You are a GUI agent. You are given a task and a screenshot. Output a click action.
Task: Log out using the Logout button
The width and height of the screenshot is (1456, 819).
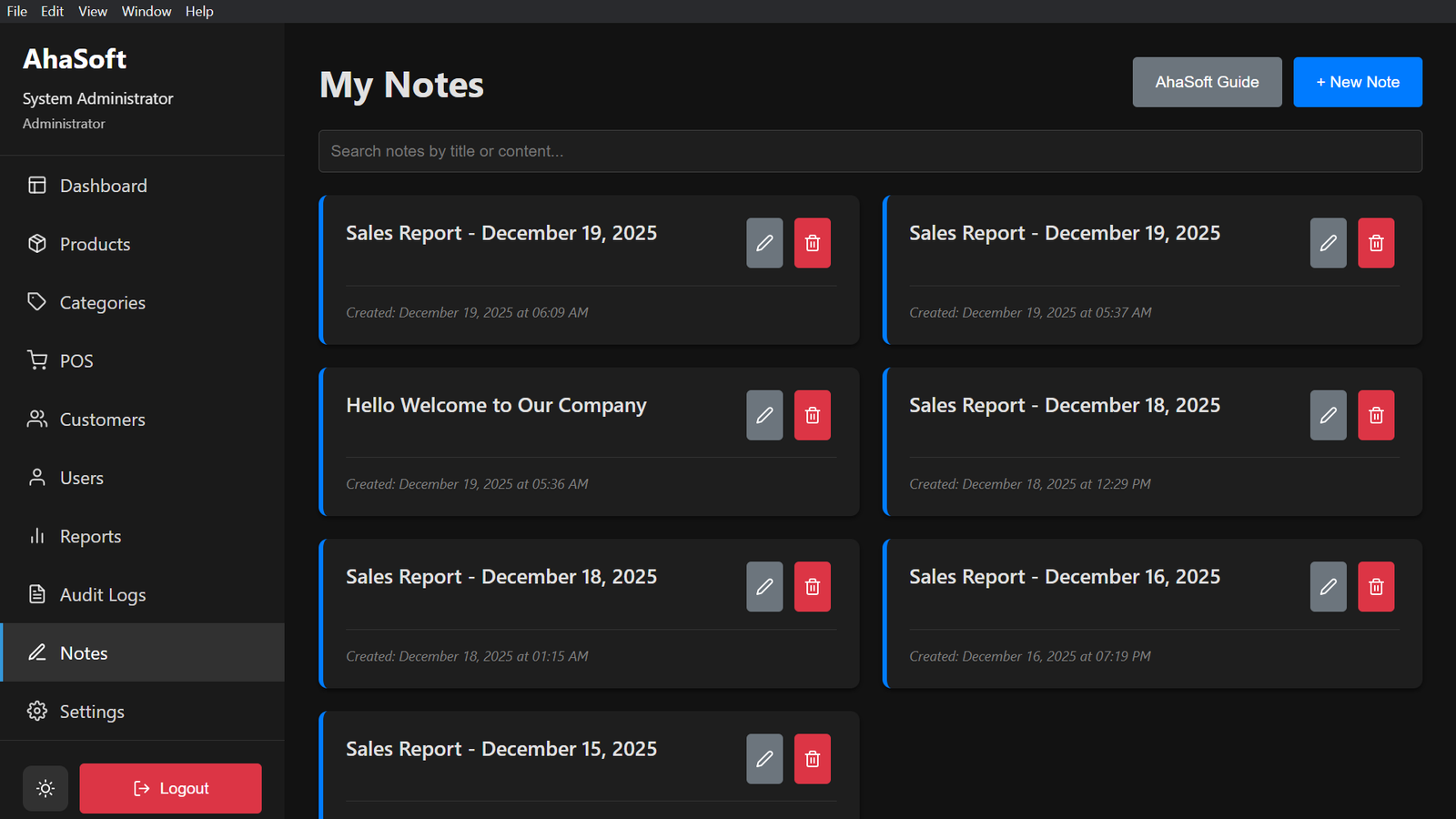click(170, 788)
